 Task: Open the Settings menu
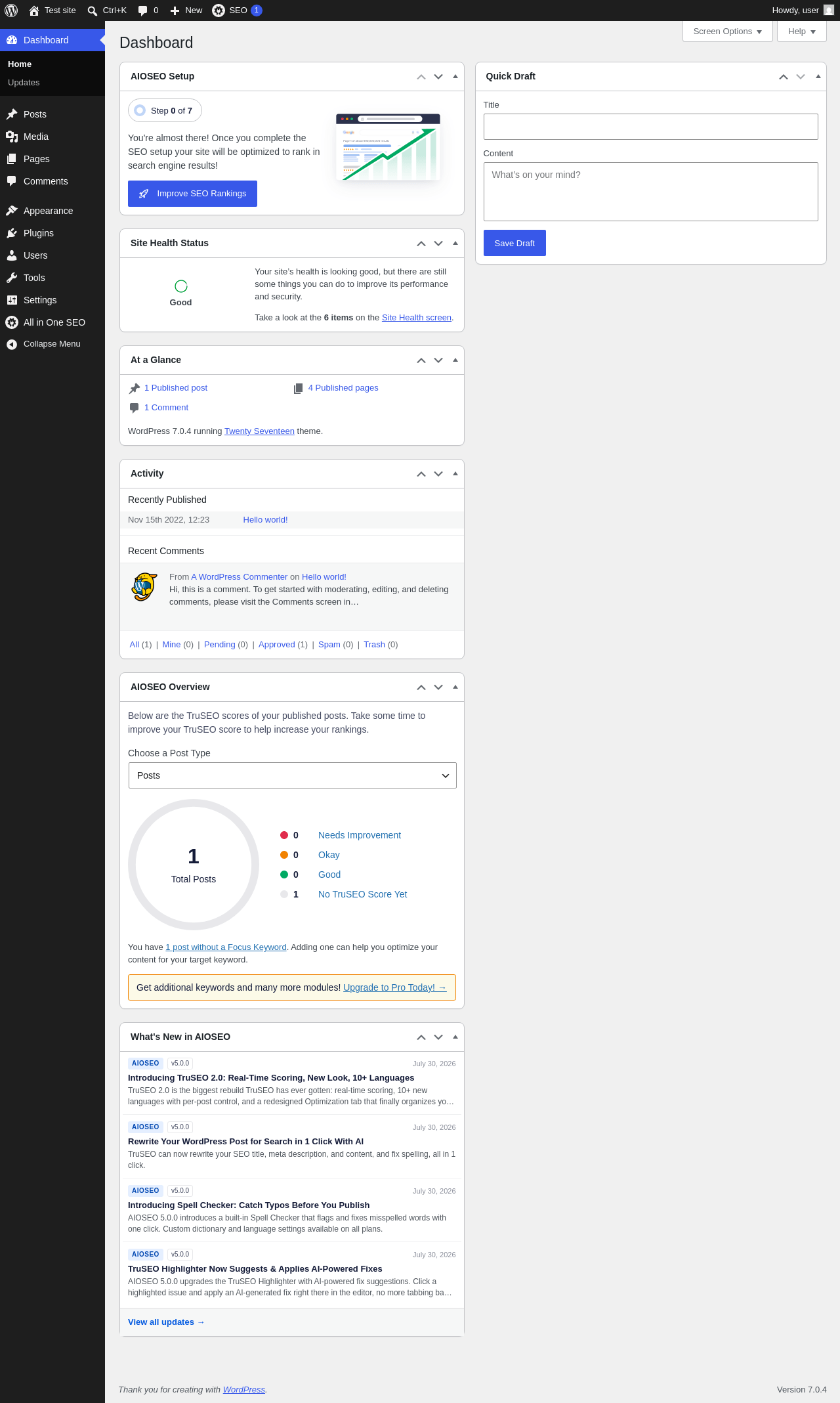[x=52, y=300]
